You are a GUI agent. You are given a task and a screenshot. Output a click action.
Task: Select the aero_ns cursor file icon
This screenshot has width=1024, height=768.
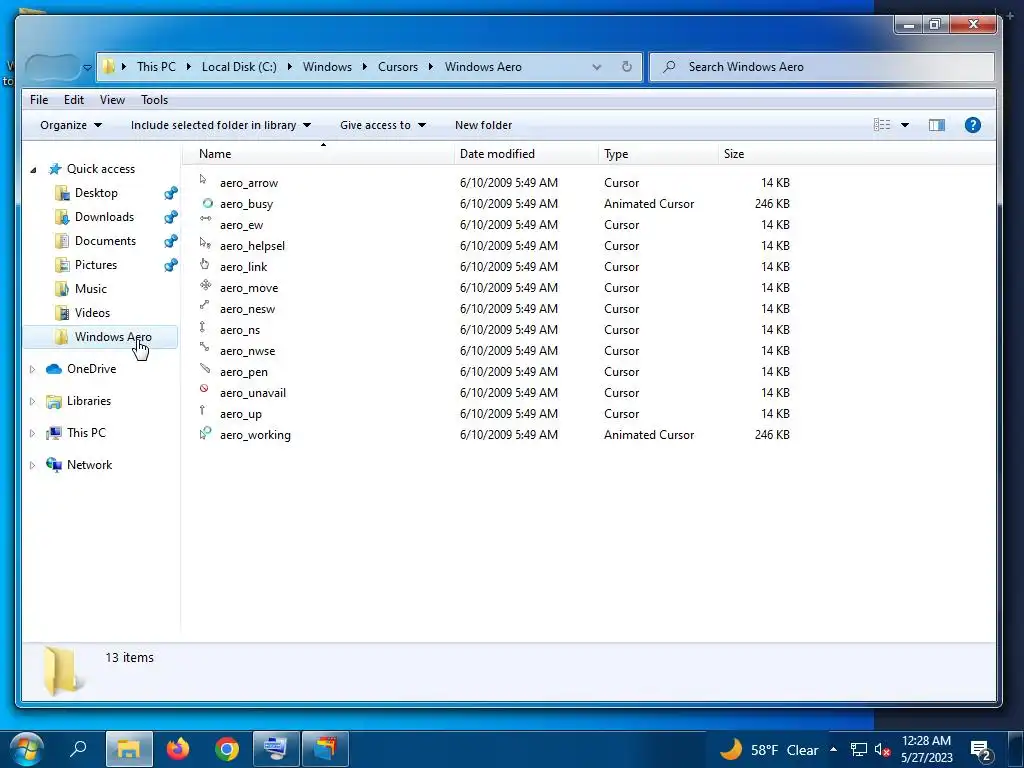[202, 327]
